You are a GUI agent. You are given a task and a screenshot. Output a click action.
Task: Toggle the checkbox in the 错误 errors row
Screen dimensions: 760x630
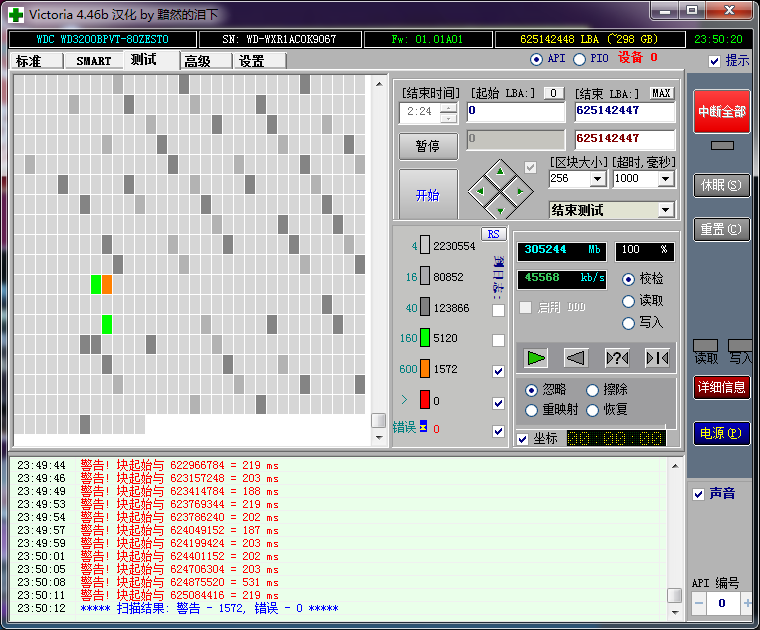(498, 431)
